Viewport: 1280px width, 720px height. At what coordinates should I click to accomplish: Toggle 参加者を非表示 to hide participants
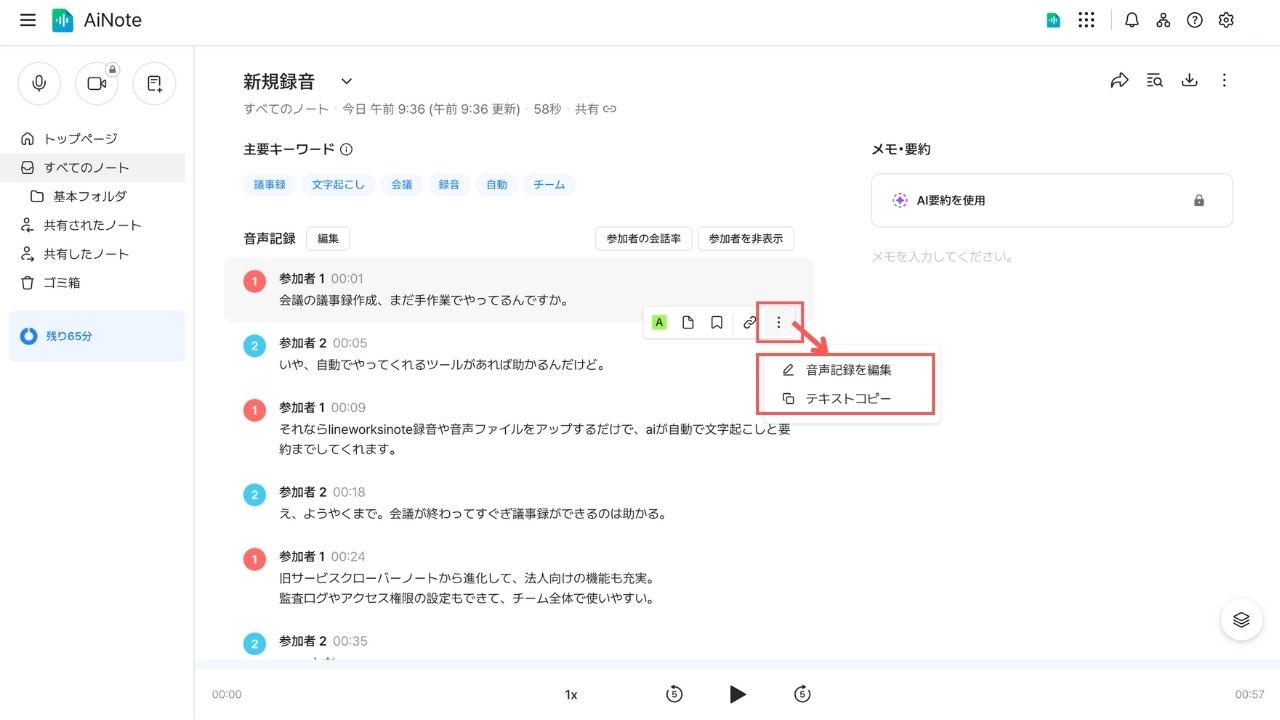point(746,239)
